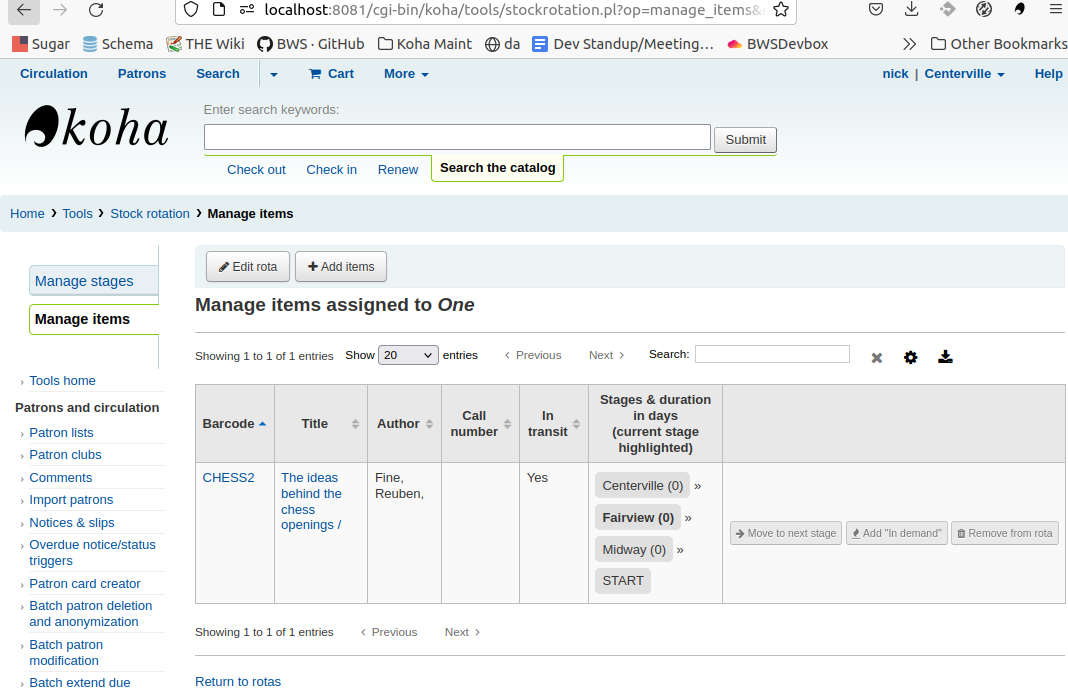Clear the table filter with X icon
1068x692 pixels.
tap(877, 358)
